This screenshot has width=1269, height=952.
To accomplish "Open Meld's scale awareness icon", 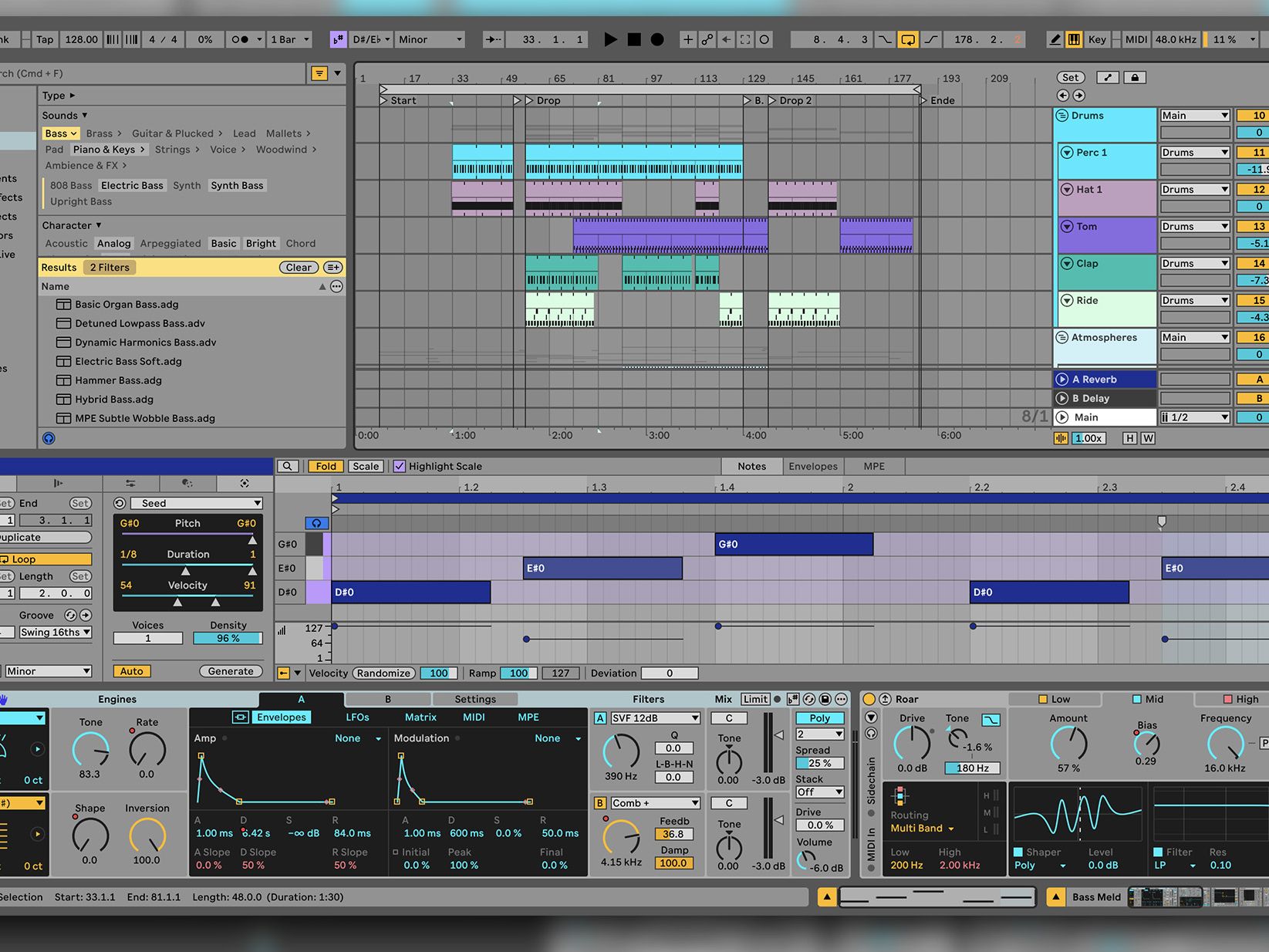I will (x=793, y=699).
